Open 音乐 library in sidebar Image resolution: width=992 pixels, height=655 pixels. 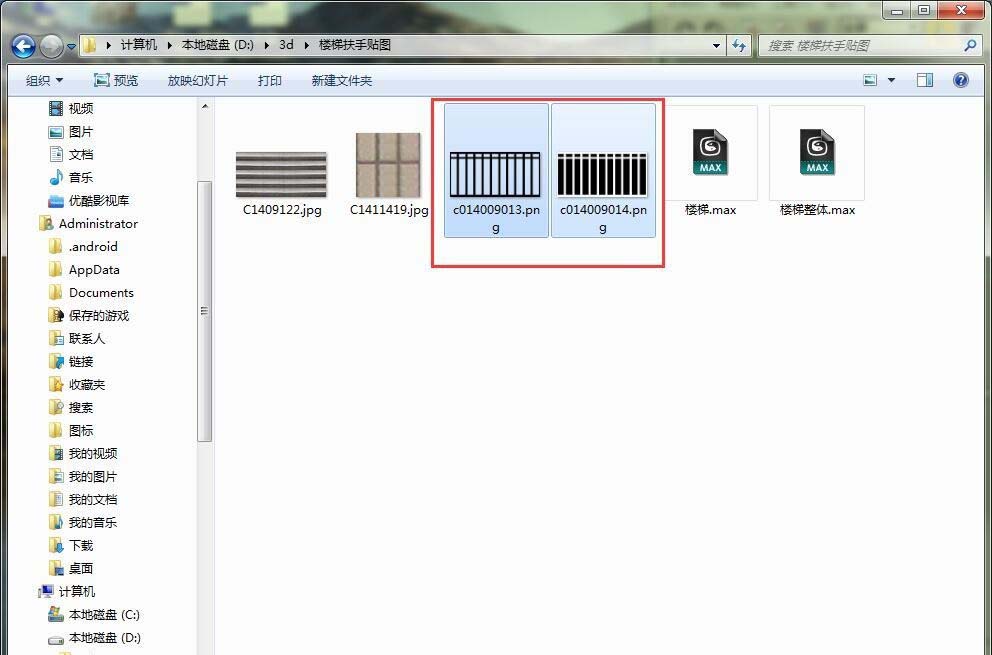click(x=71, y=177)
